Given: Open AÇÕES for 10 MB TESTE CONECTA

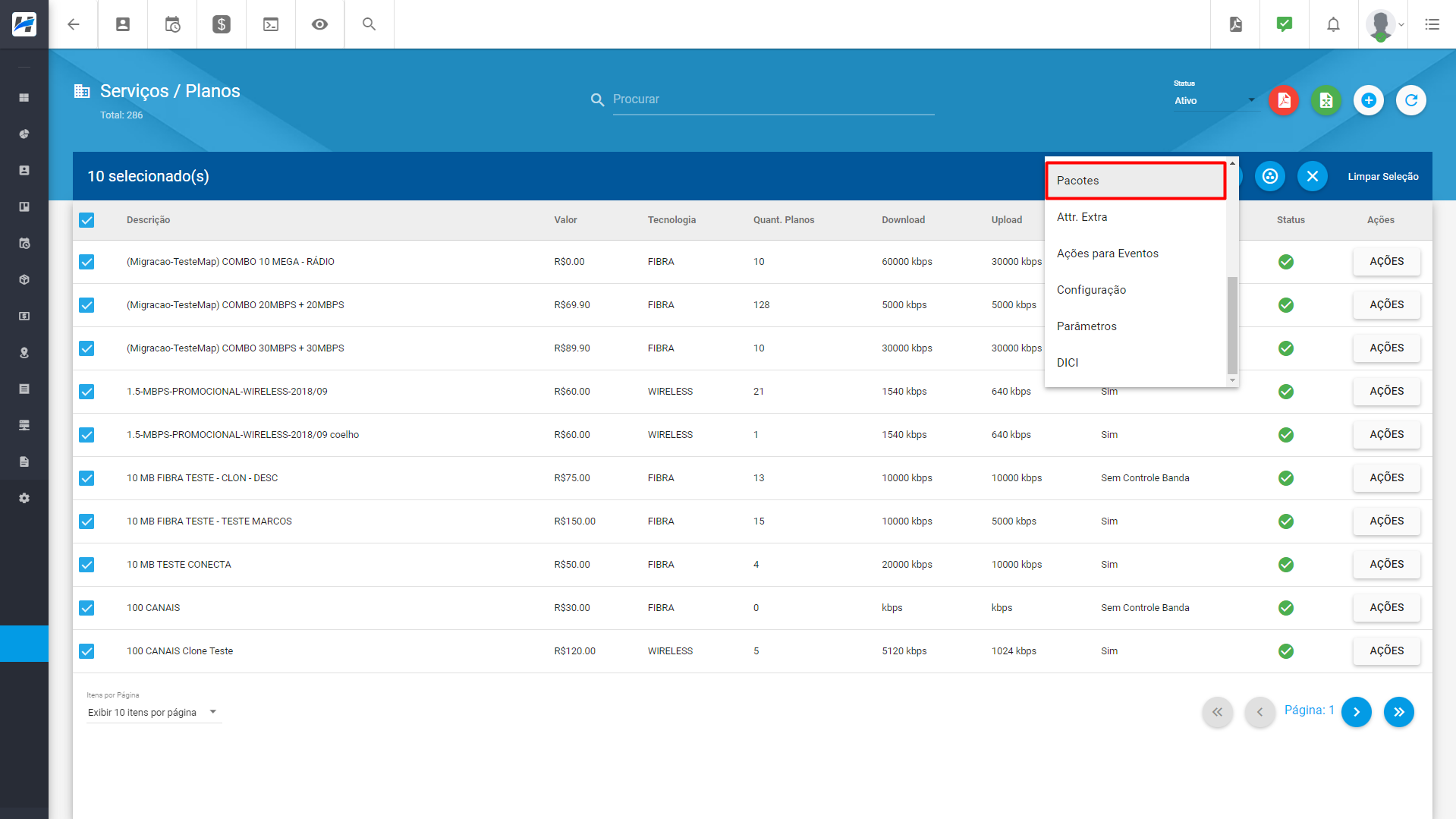Looking at the screenshot, I should 1386,565.
